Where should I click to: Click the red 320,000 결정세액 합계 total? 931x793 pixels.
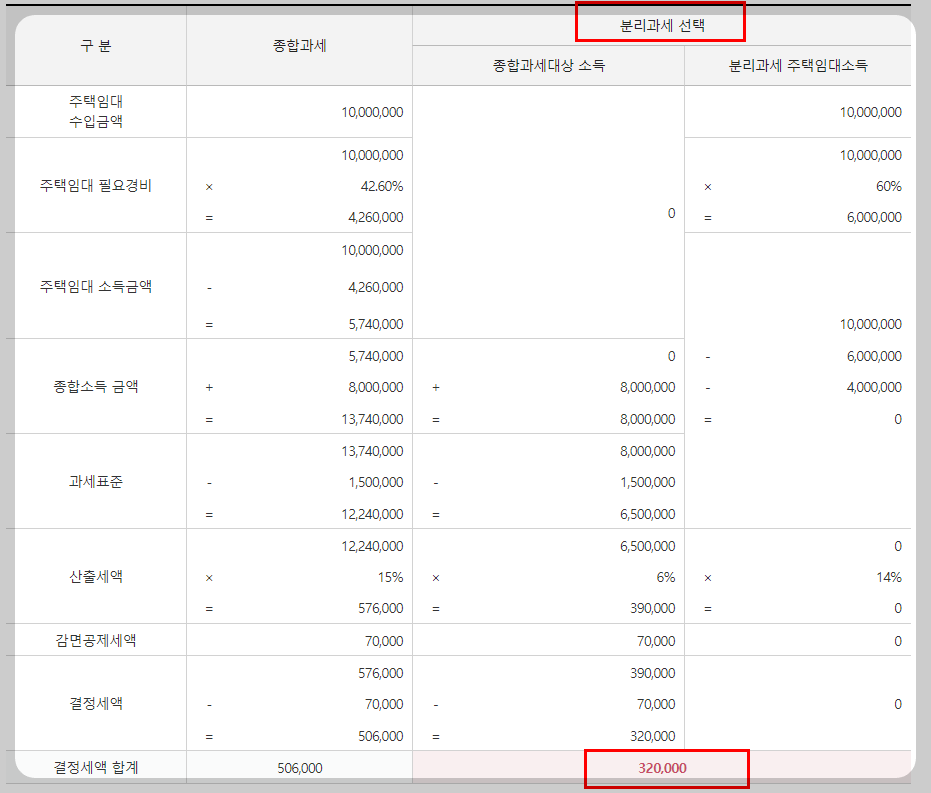pos(662,768)
